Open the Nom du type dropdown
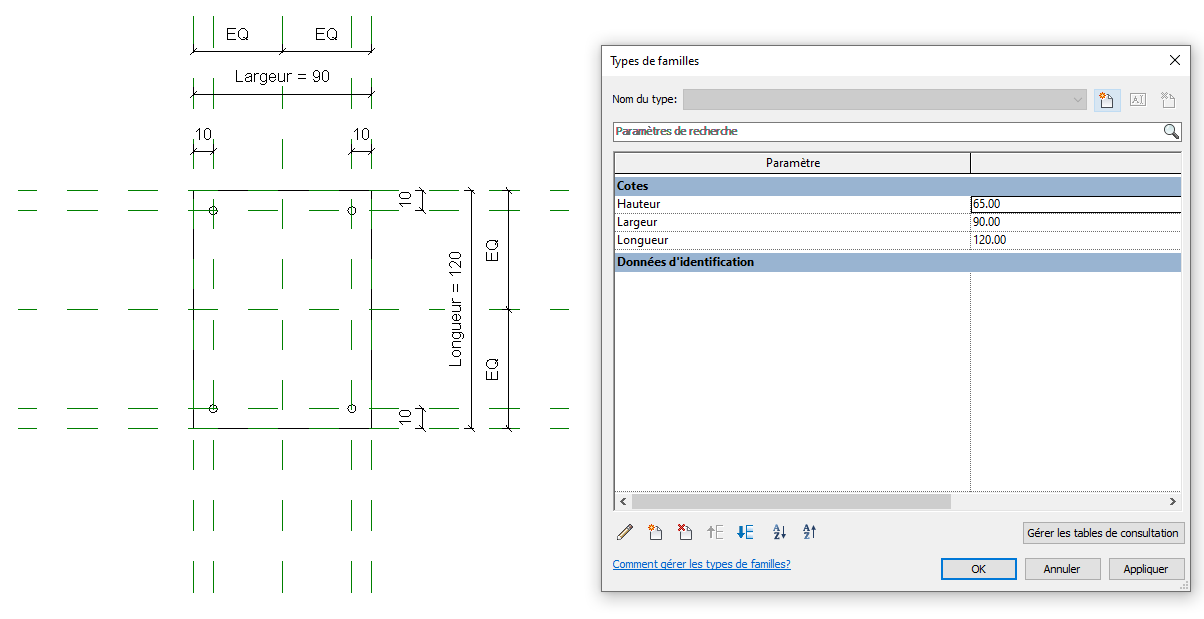 click(x=1077, y=99)
